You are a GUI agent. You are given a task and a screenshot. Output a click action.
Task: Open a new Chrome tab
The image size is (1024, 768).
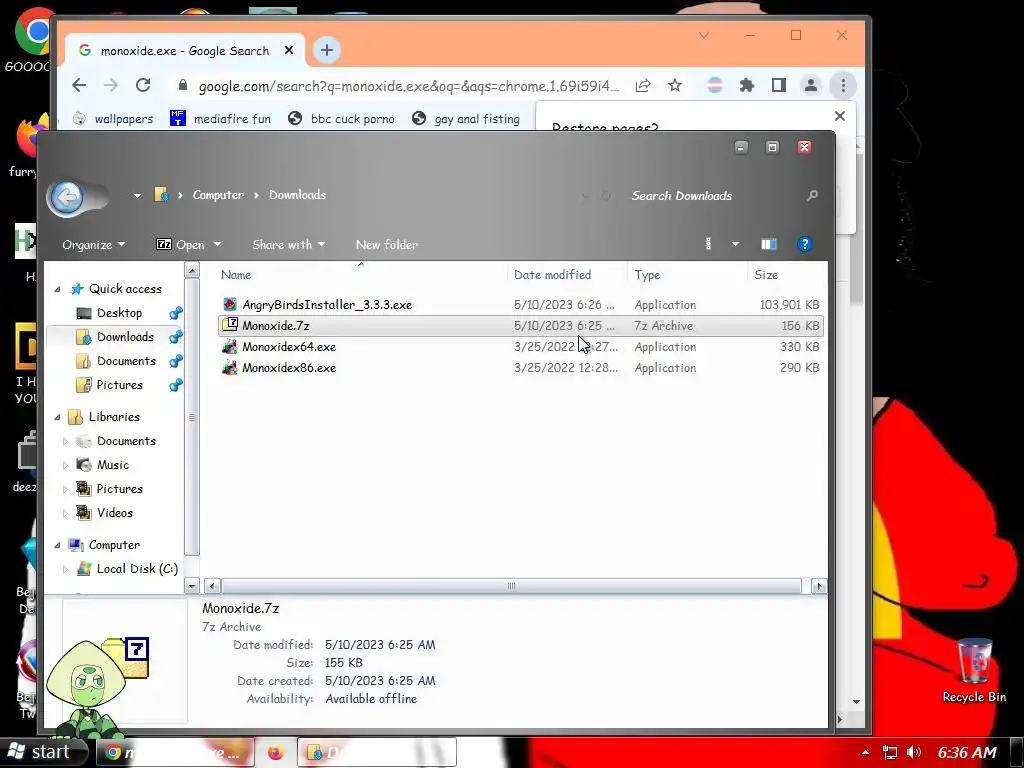(327, 50)
